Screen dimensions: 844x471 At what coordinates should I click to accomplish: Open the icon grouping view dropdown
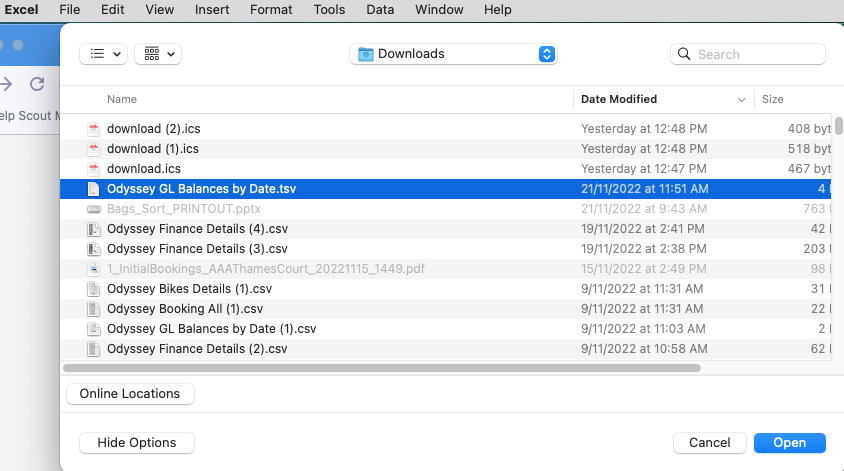point(158,54)
